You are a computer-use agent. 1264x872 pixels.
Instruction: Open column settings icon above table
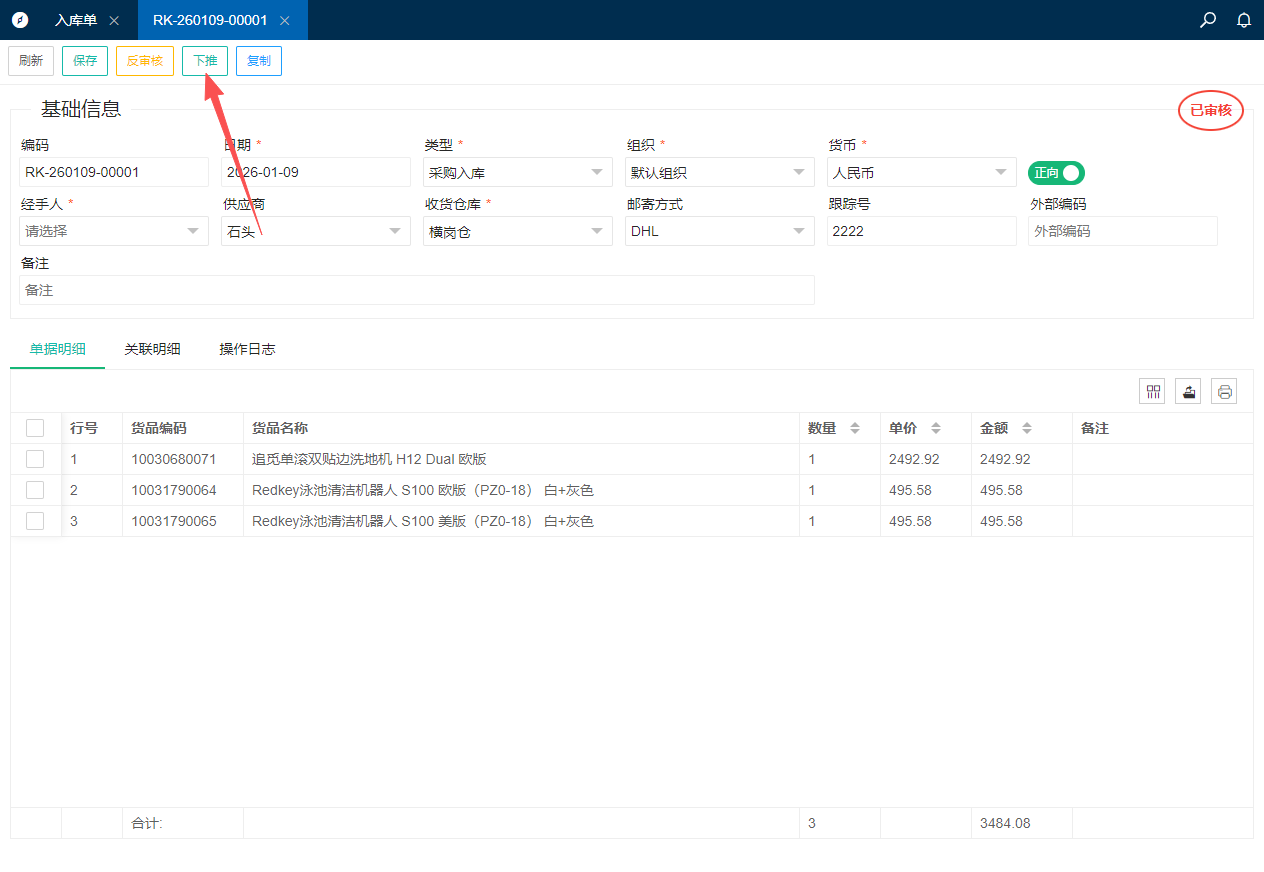pyautogui.click(x=1153, y=391)
